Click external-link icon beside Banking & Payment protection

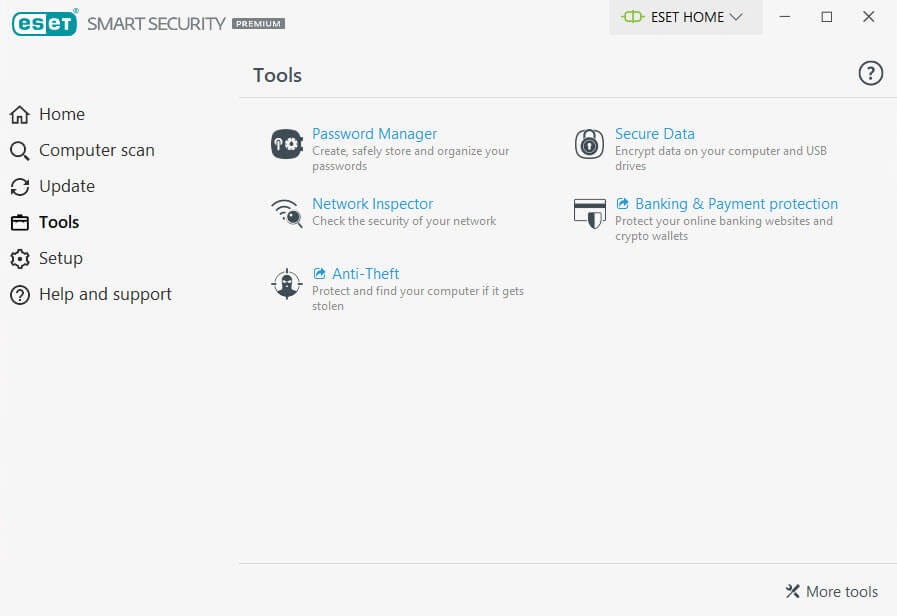(x=622, y=203)
